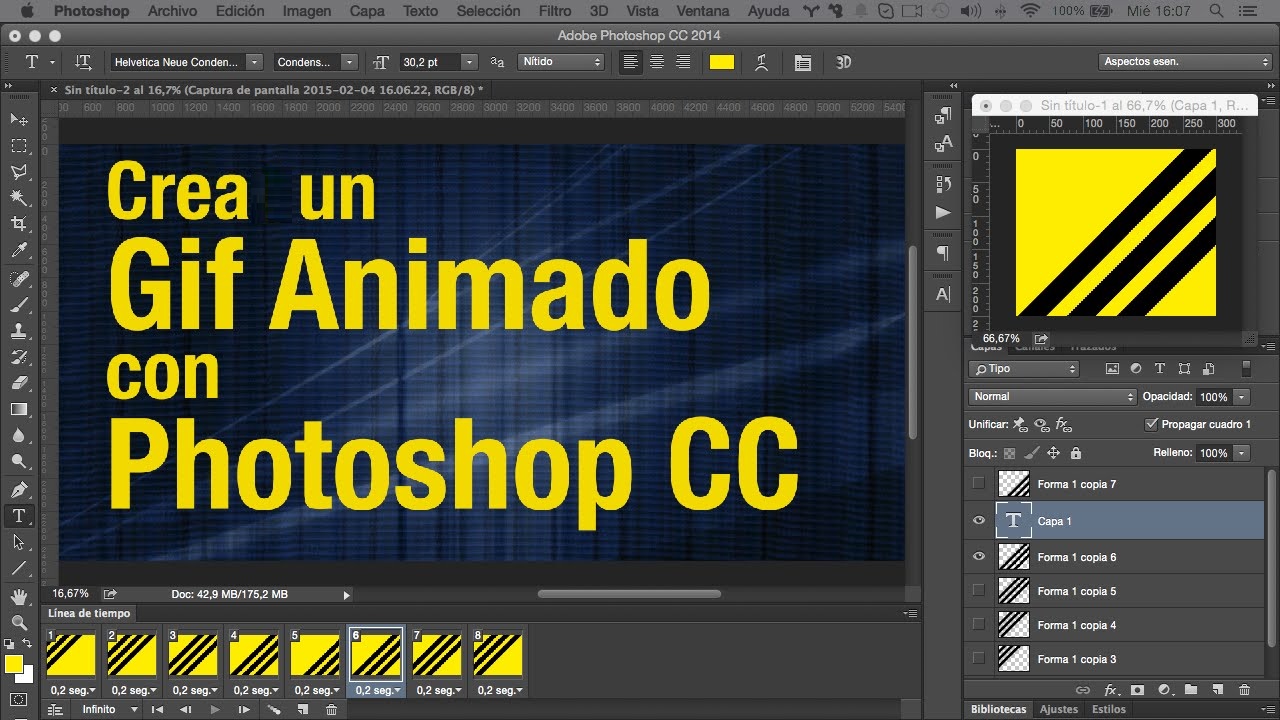Open the font family dropdown
Viewport: 1280px width, 720px height.
tap(255, 62)
